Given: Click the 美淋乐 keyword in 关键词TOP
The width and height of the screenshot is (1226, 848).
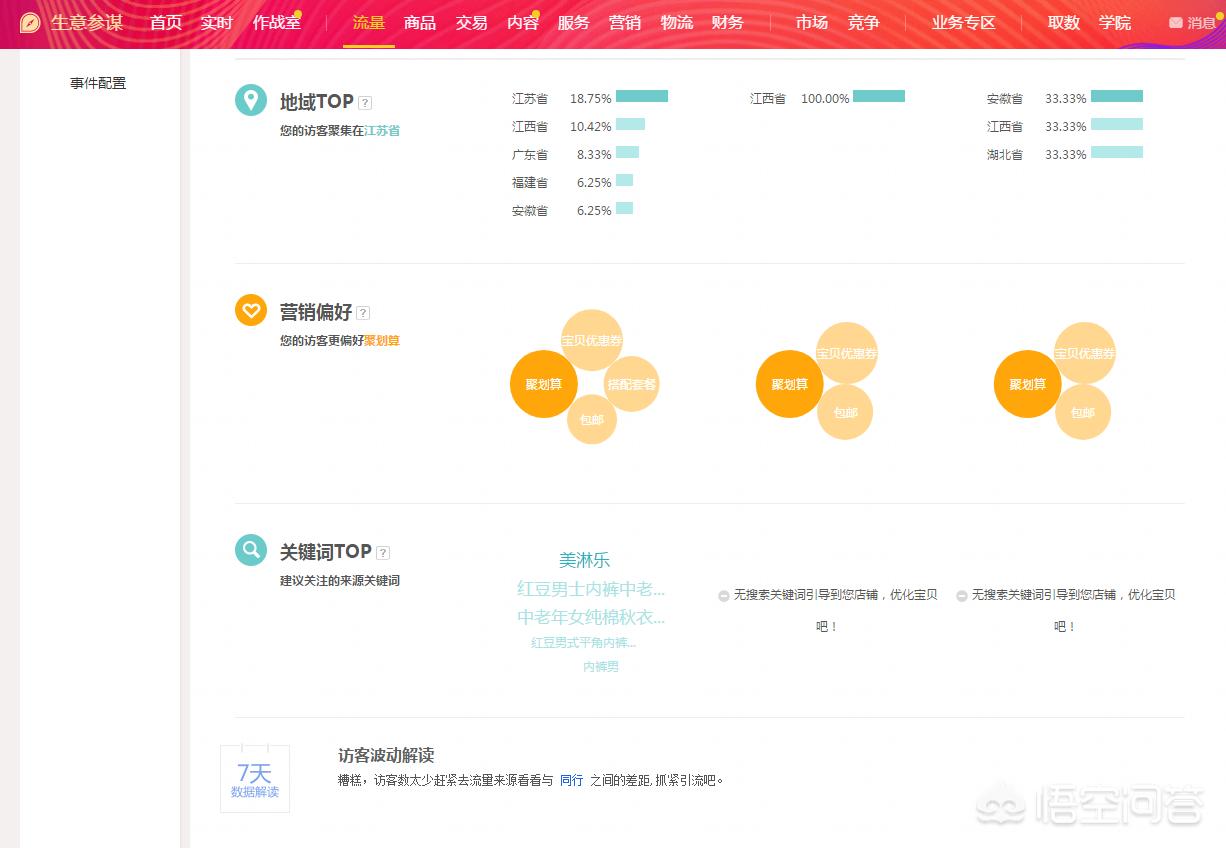Looking at the screenshot, I should point(584,560).
